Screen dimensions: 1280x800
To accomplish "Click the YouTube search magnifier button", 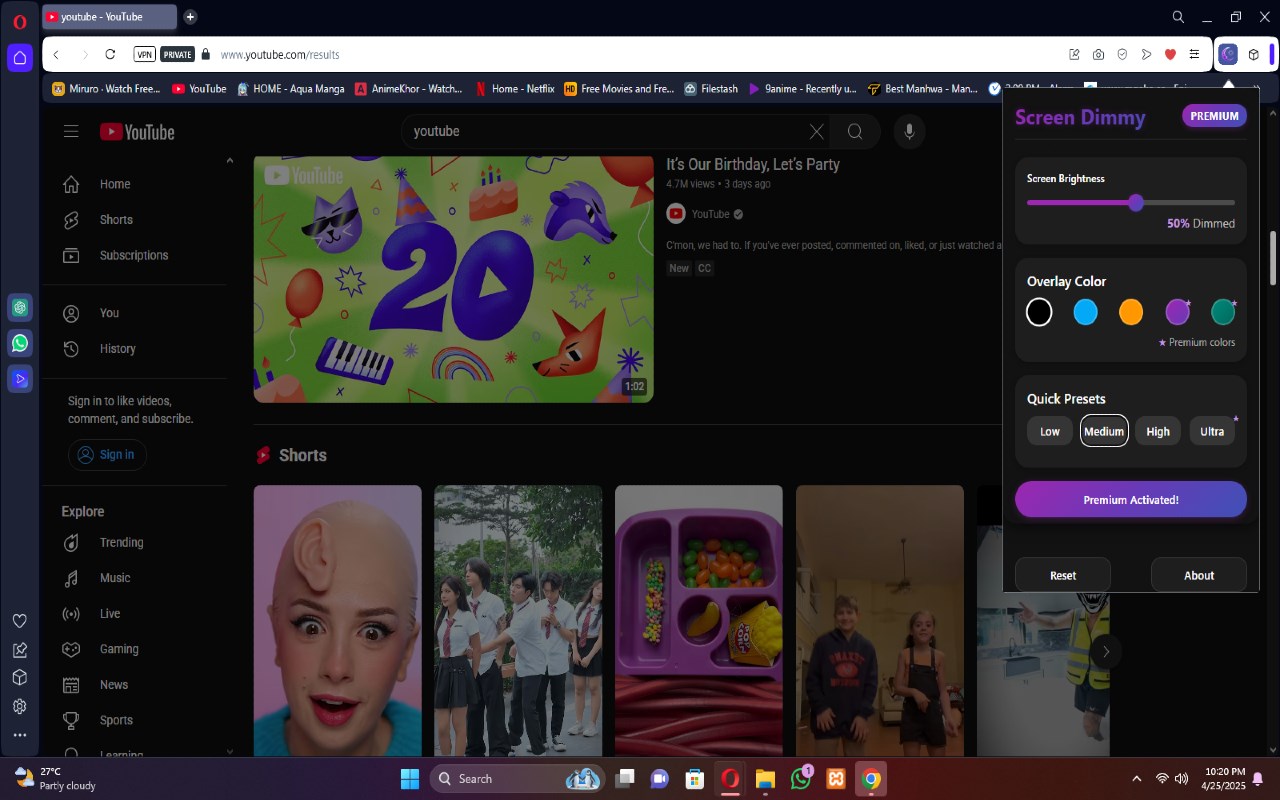I will pyautogui.click(x=855, y=131).
